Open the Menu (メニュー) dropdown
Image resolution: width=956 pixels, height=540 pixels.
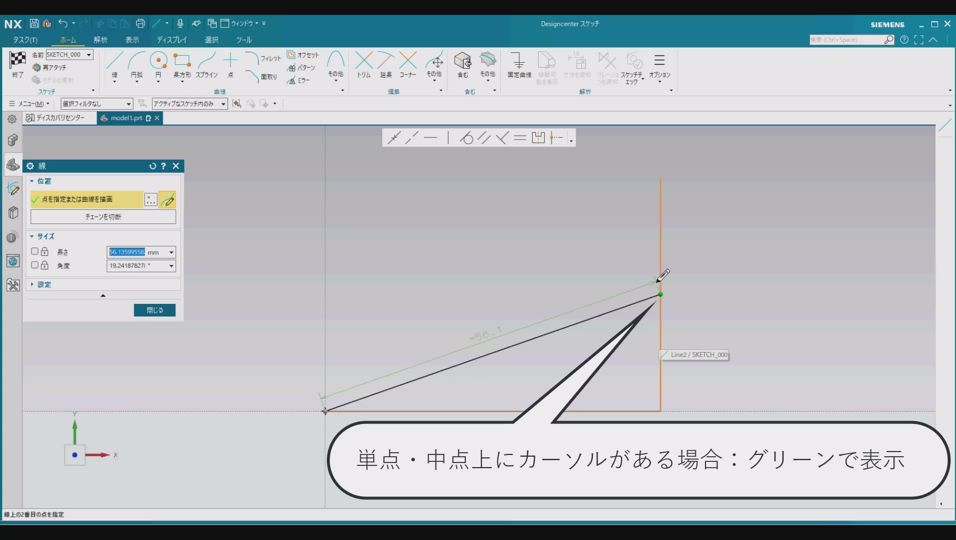click(29, 104)
